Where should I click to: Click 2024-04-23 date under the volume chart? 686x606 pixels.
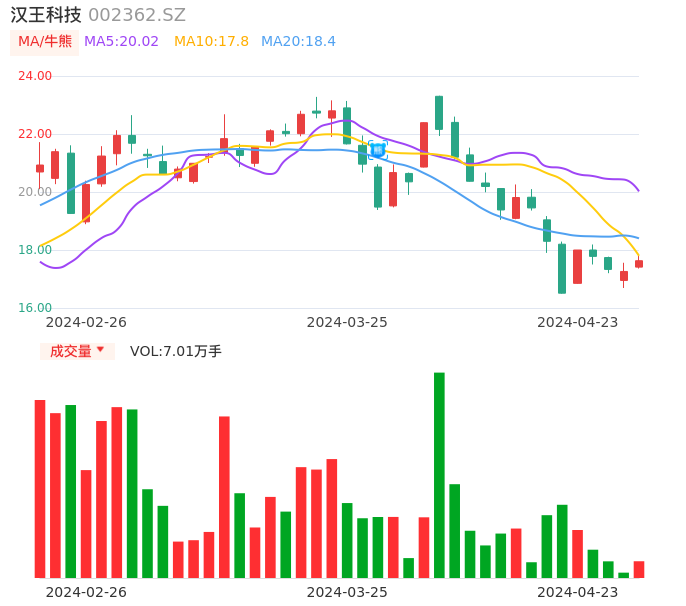pos(578,592)
